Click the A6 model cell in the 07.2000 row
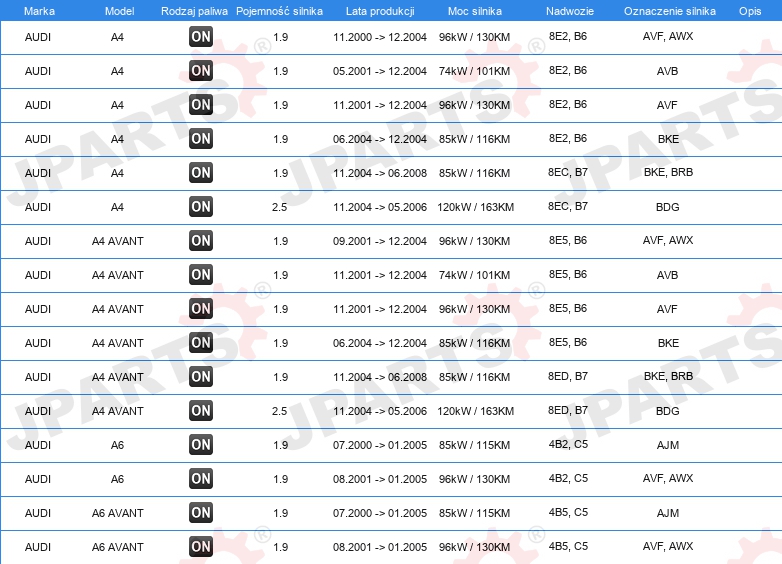This screenshot has height=564, width=782. (117, 445)
